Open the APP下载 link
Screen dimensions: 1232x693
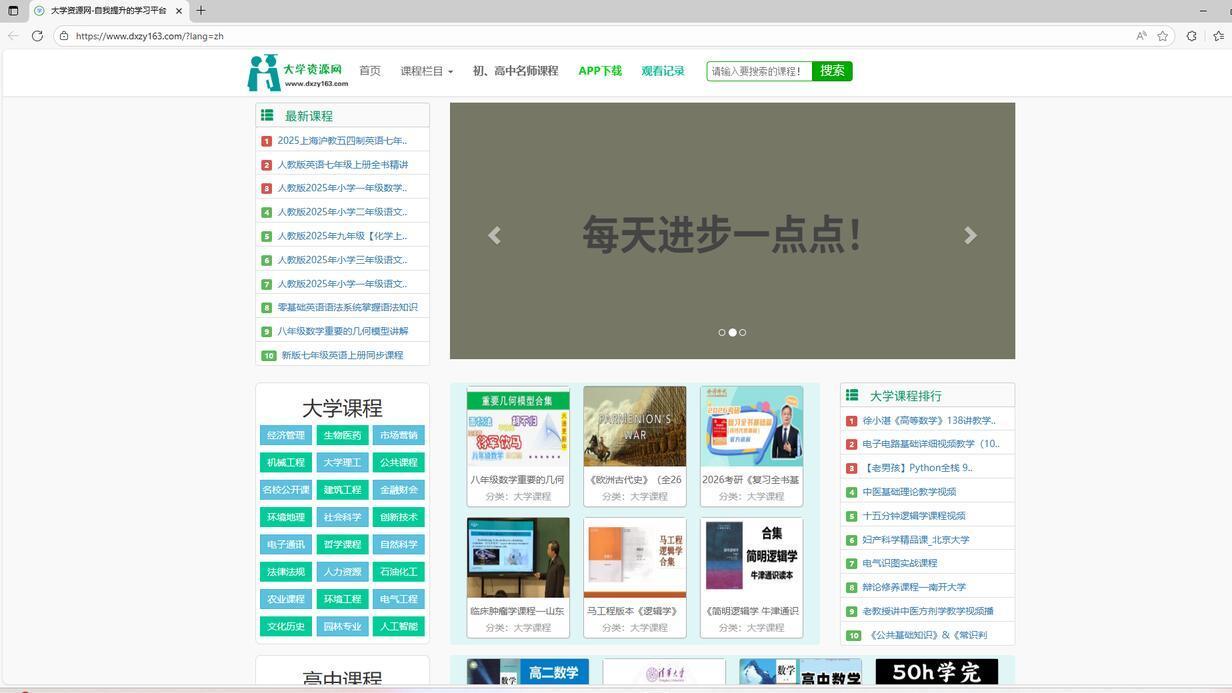(x=599, y=71)
